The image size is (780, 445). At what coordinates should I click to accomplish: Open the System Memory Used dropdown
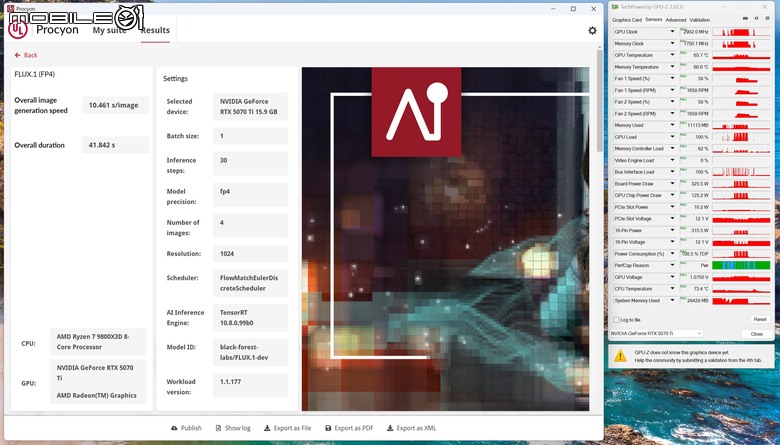pos(672,301)
